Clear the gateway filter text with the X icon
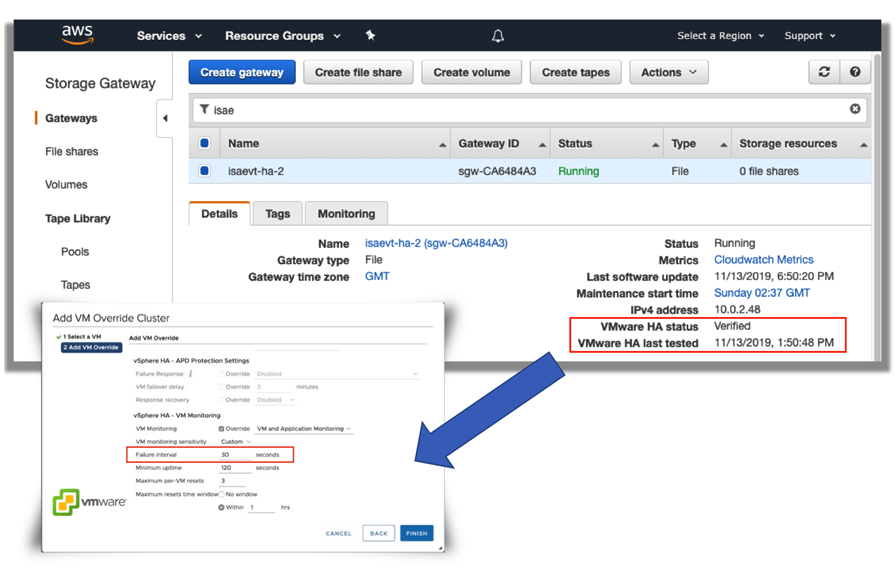Screen dimensions: 895x574 [x=855, y=109]
